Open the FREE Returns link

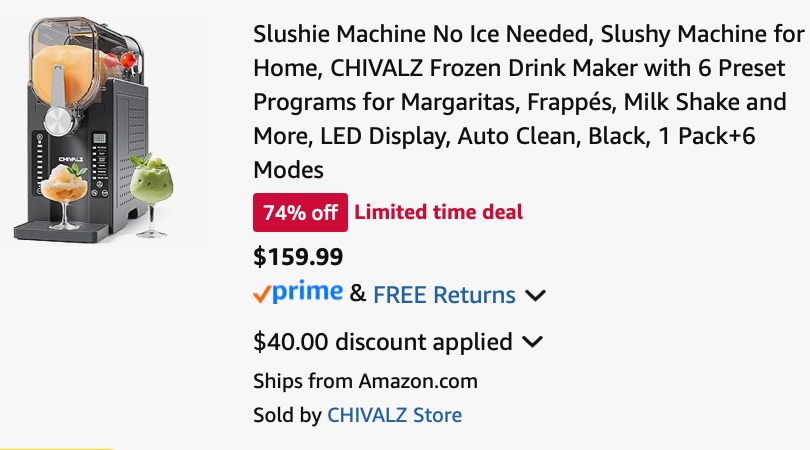pos(444,294)
